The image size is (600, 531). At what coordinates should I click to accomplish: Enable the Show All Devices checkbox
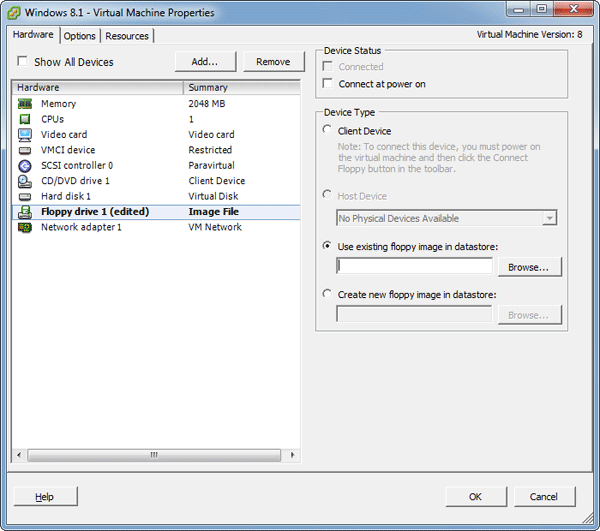(22, 62)
